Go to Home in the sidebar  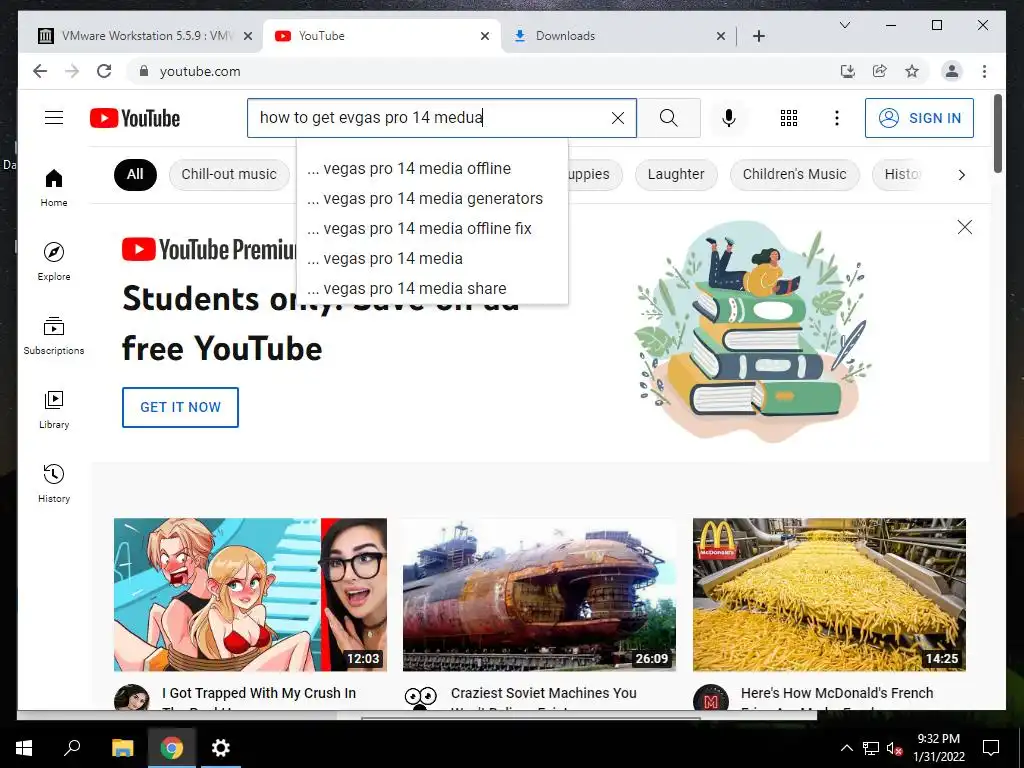54,187
